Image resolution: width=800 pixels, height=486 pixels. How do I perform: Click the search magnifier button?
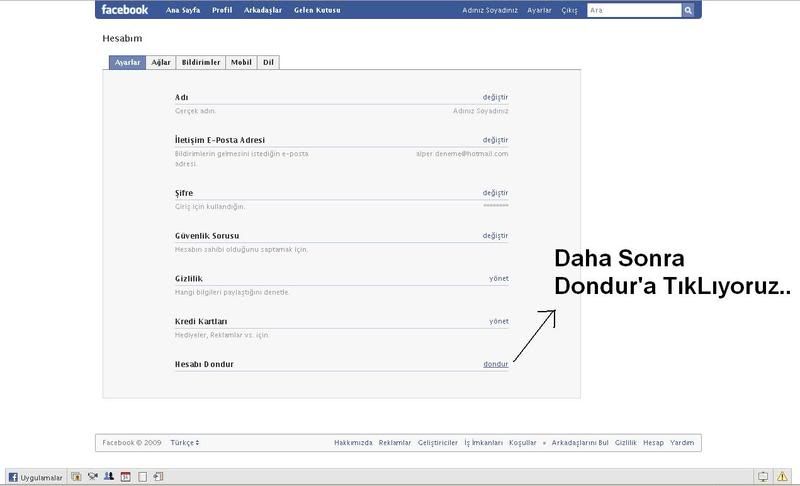pos(688,10)
